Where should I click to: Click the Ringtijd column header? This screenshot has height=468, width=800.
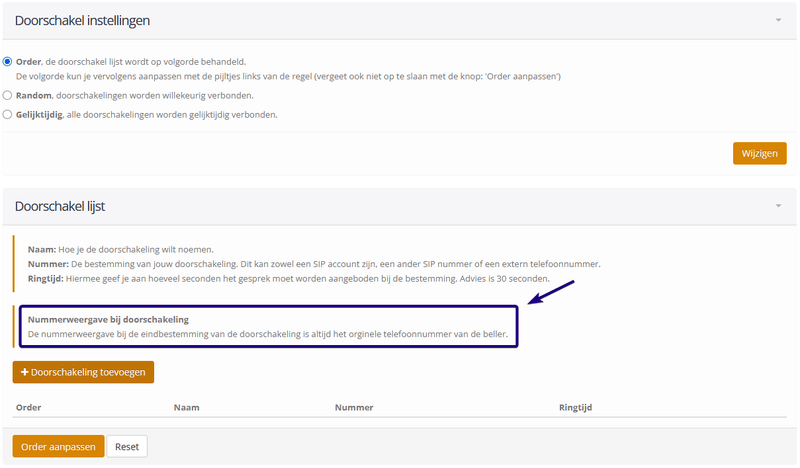[577, 408]
